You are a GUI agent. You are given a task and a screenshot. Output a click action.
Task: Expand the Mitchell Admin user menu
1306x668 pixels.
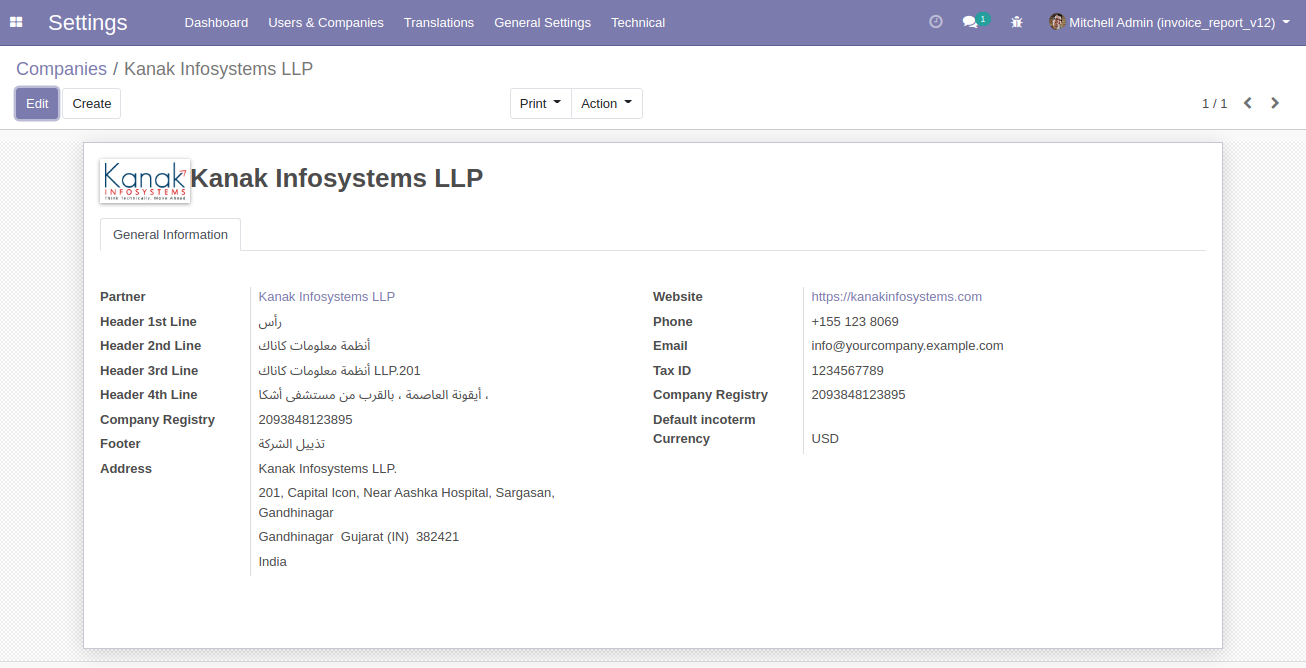click(x=1169, y=22)
